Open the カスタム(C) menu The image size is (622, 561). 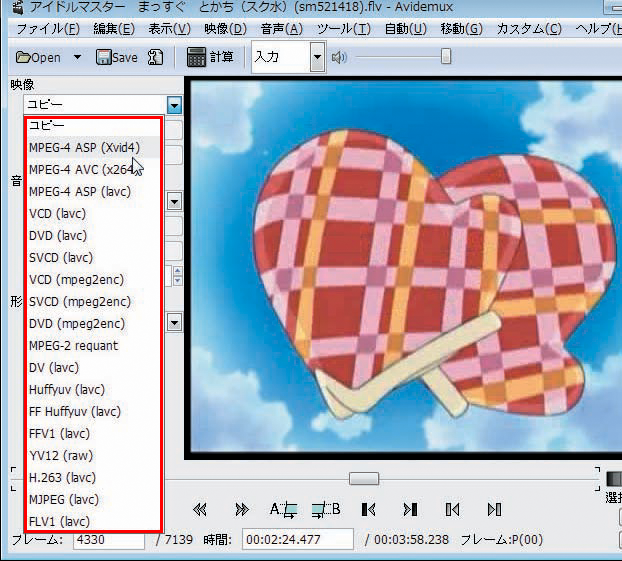point(529,29)
